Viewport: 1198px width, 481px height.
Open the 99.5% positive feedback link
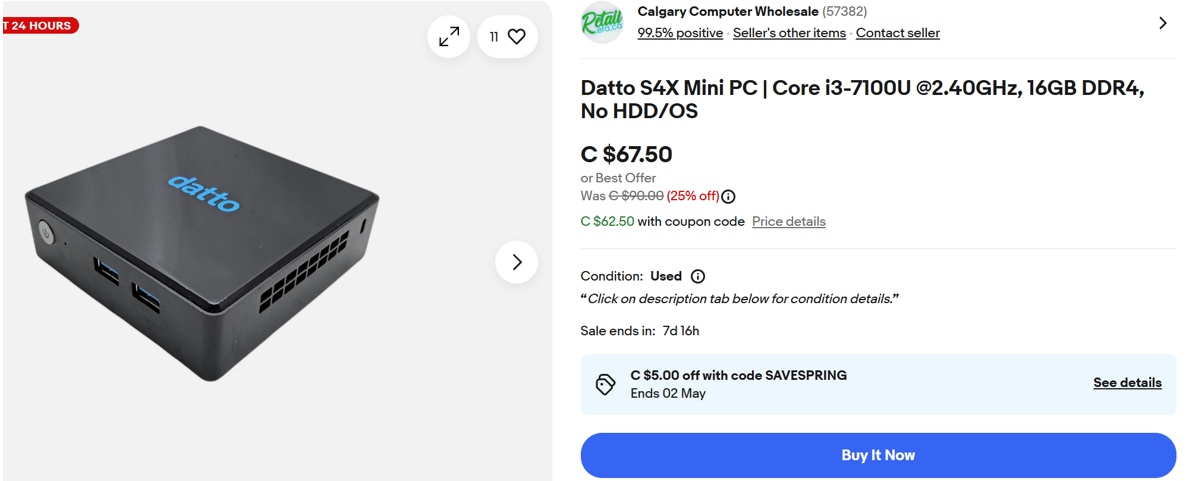click(680, 33)
